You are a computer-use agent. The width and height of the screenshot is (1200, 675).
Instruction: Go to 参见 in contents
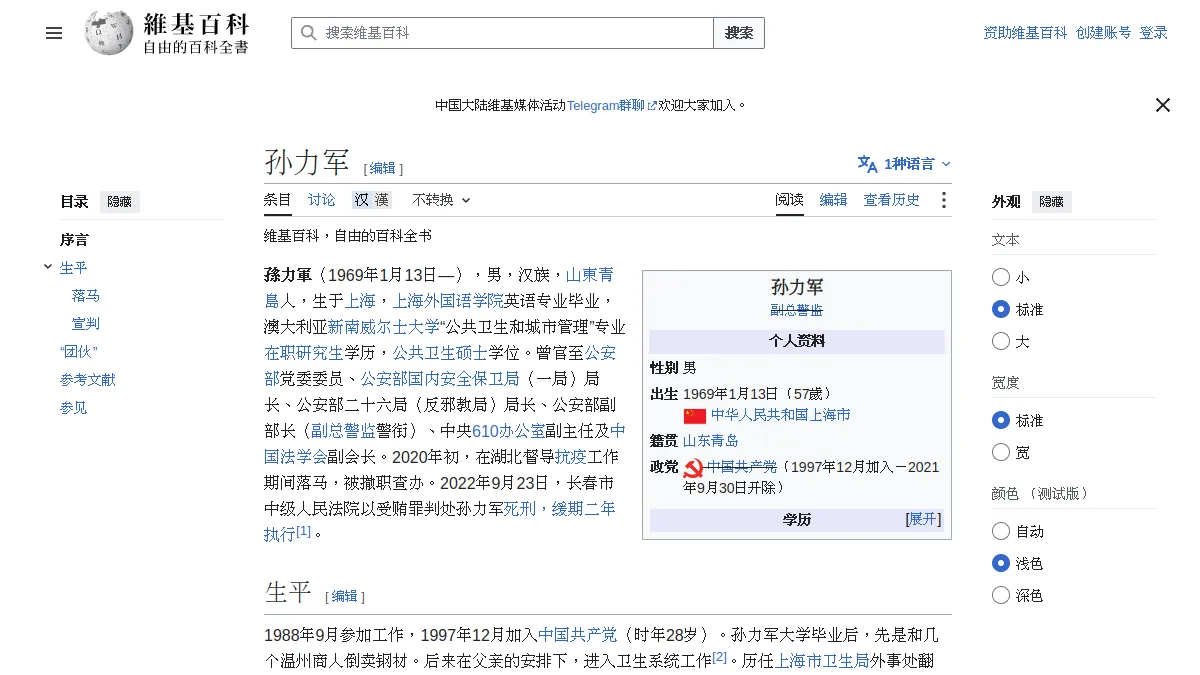74,408
